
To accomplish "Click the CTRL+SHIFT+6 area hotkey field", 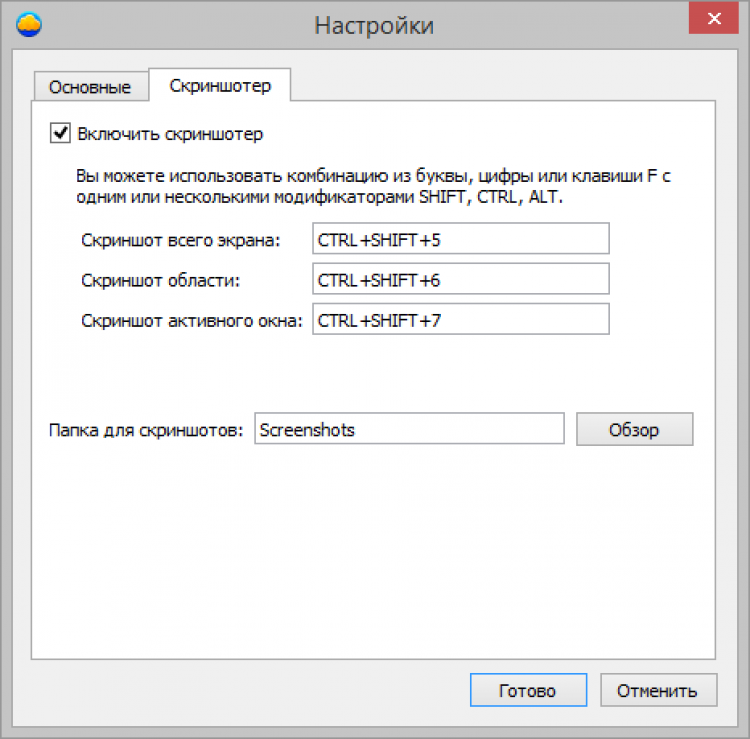I will pyautogui.click(x=460, y=280).
